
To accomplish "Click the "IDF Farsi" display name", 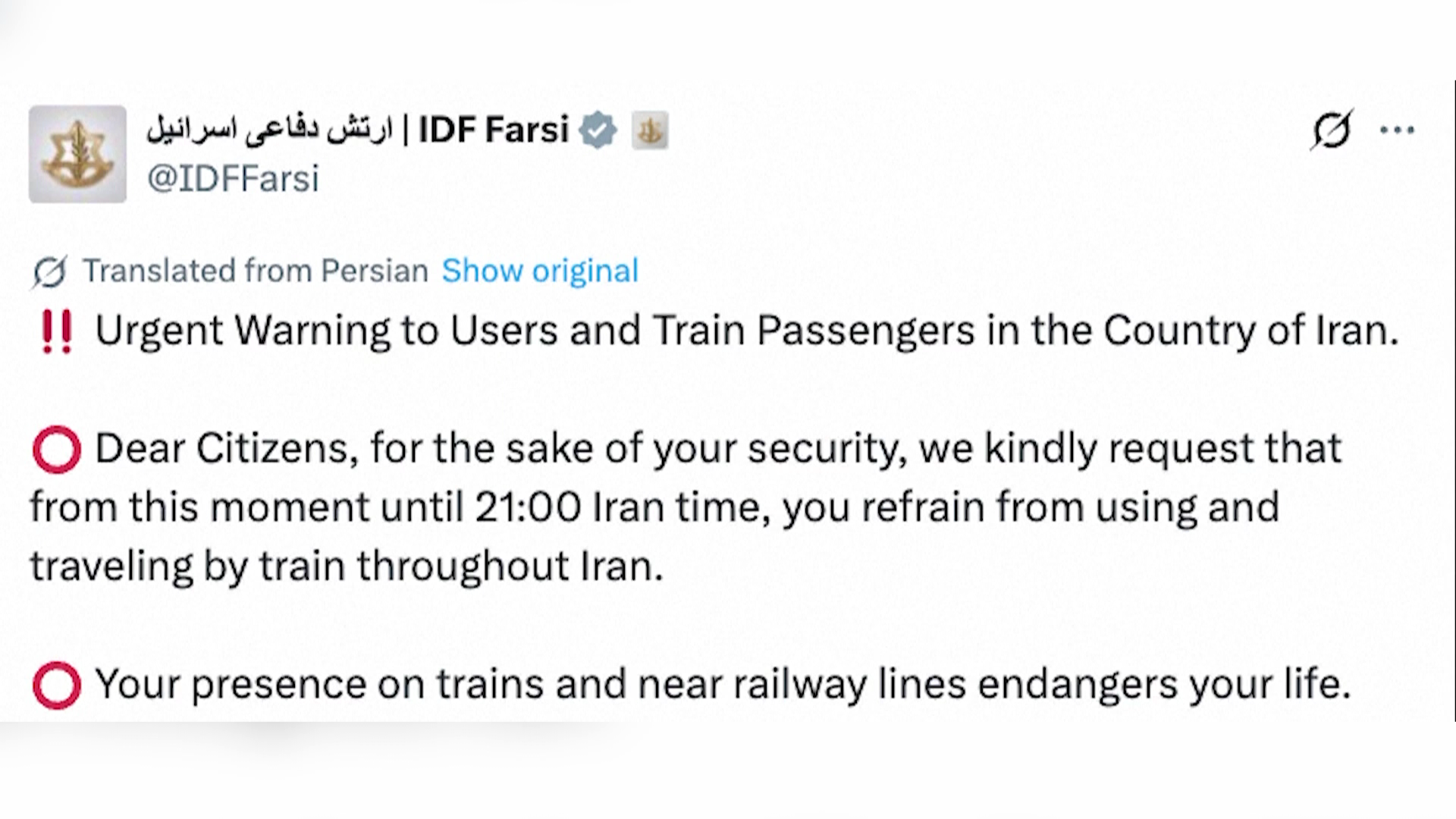I will point(493,130).
